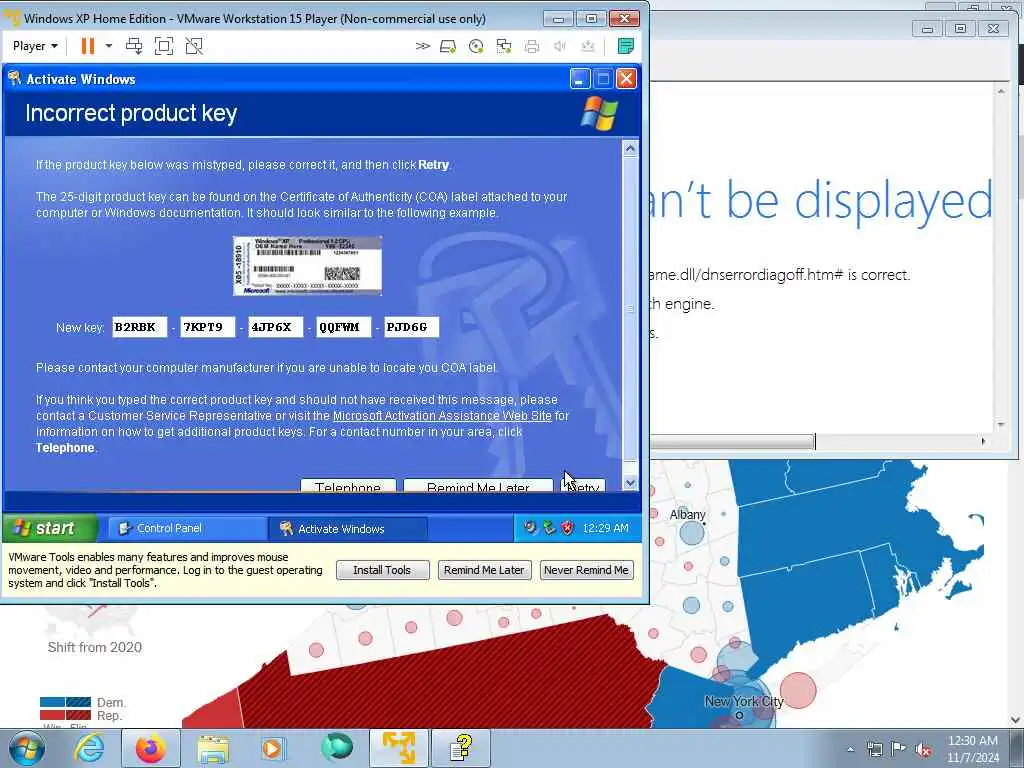
Task: Click Albany label on the map
Action: pyautogui.click(x=688, y=515)
